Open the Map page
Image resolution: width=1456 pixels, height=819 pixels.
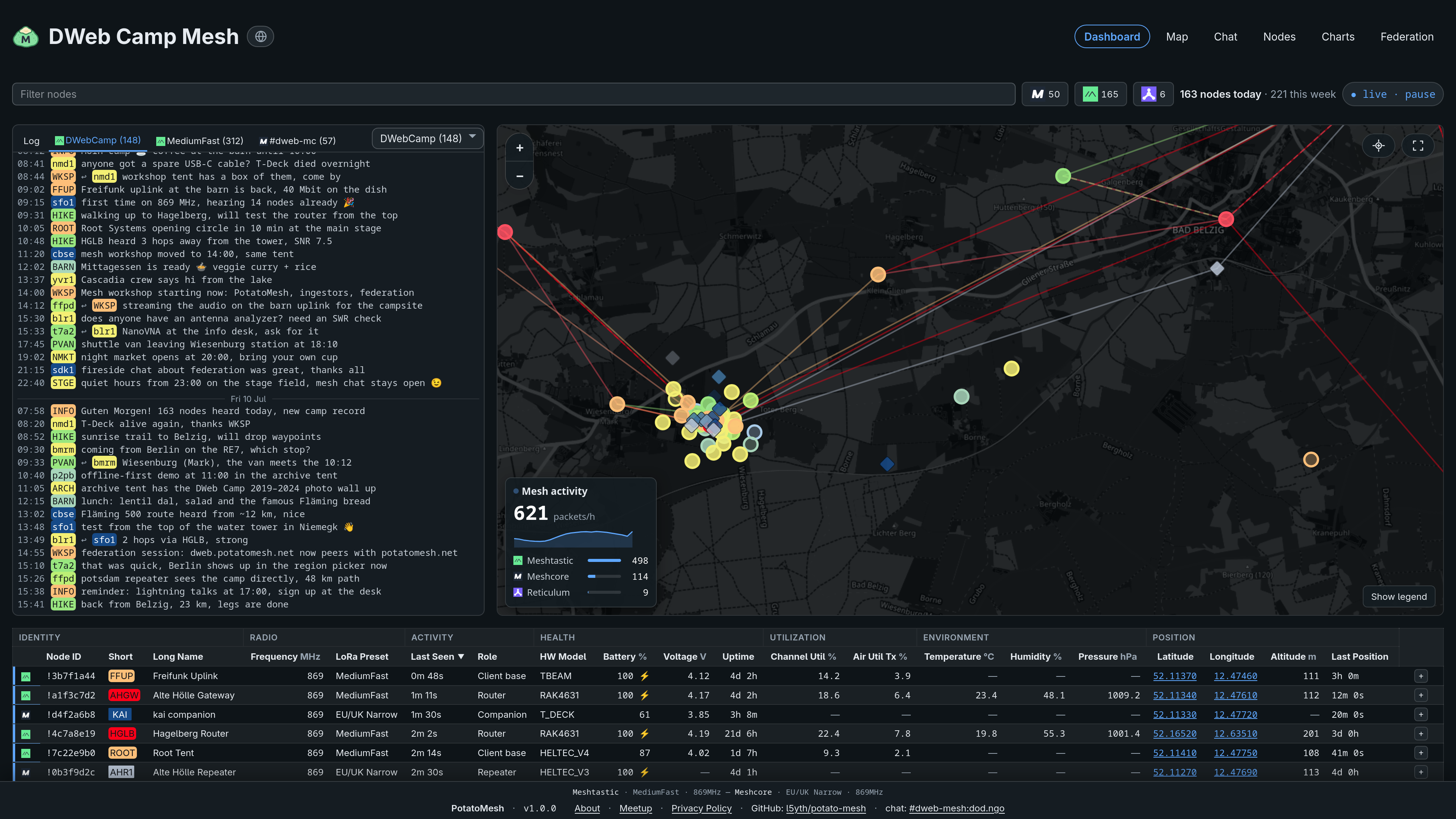(1177, 37)
